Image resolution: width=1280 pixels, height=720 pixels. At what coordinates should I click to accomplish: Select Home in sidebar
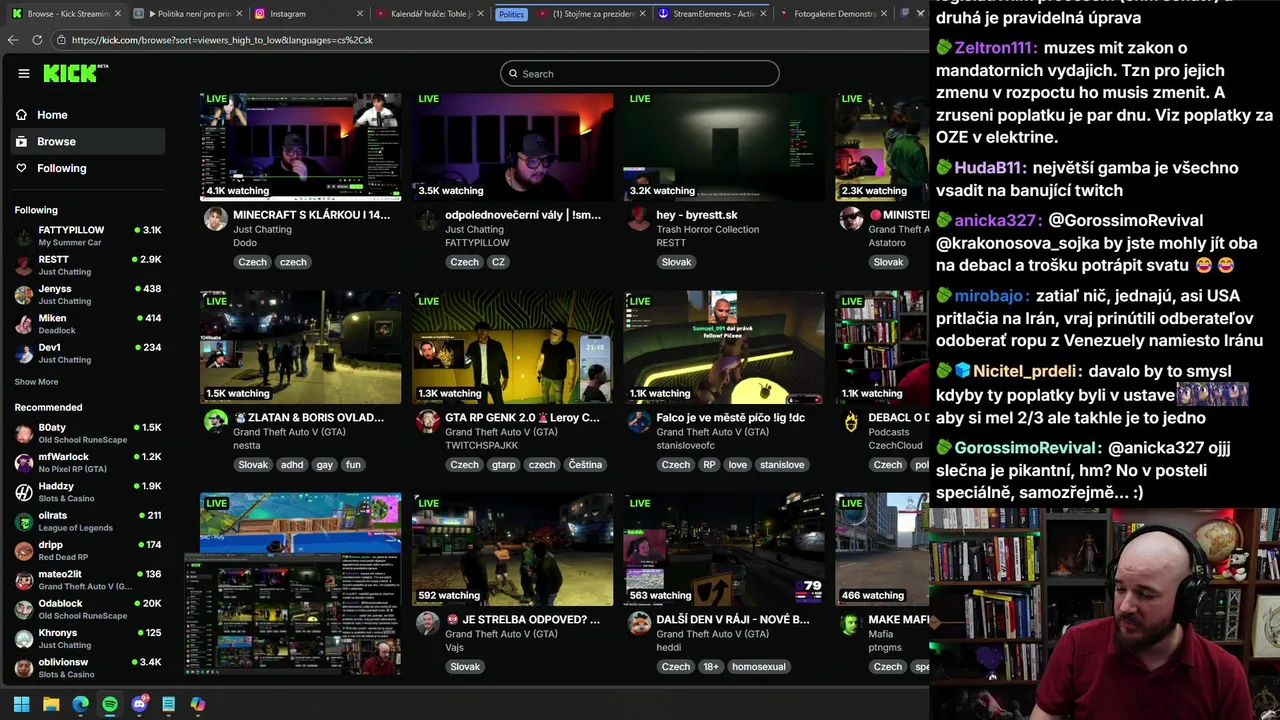coord(88,115)
